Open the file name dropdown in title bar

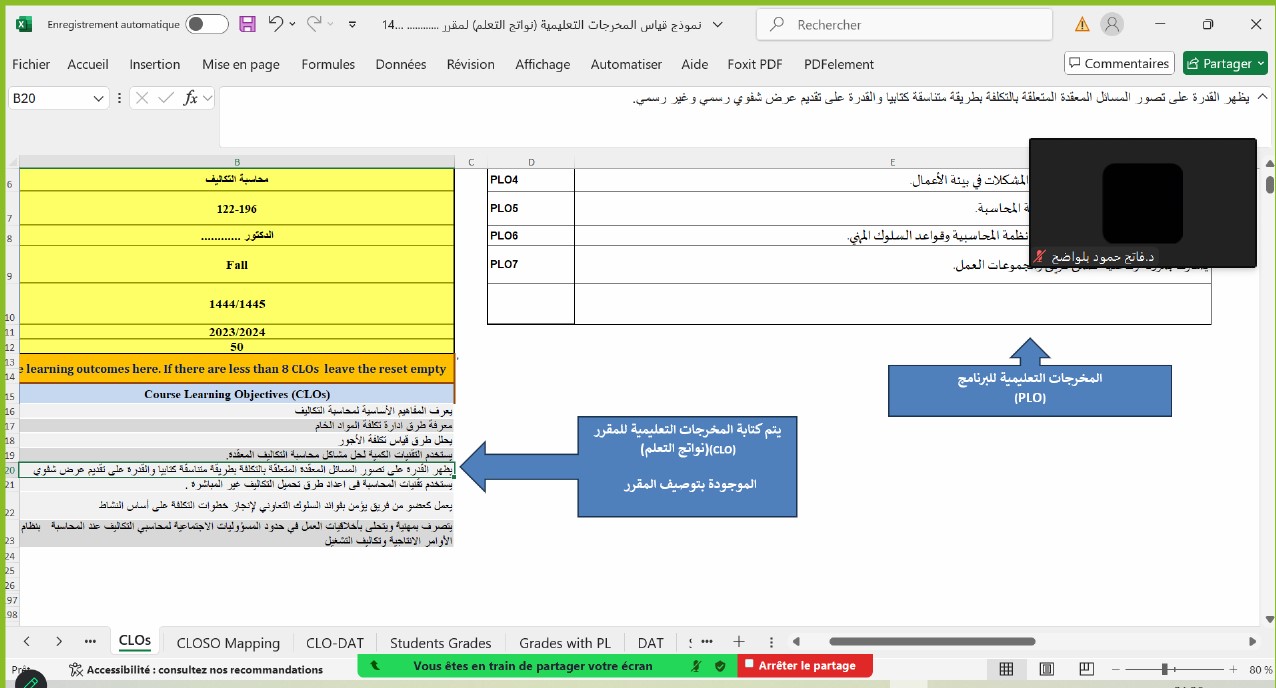pyautogui.click(x=716, y=24)
